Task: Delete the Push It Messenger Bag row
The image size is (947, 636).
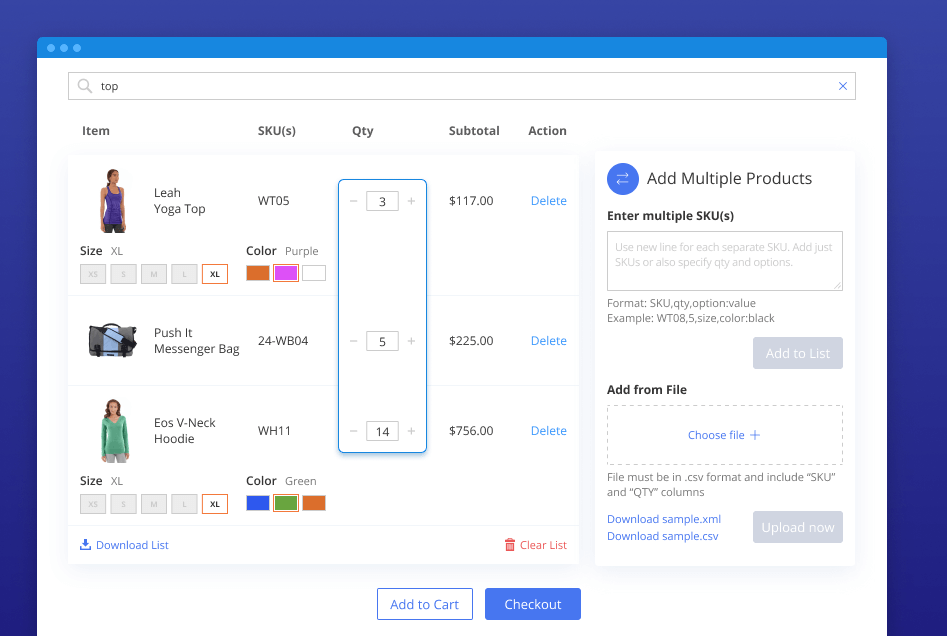Action: point(548,341)
